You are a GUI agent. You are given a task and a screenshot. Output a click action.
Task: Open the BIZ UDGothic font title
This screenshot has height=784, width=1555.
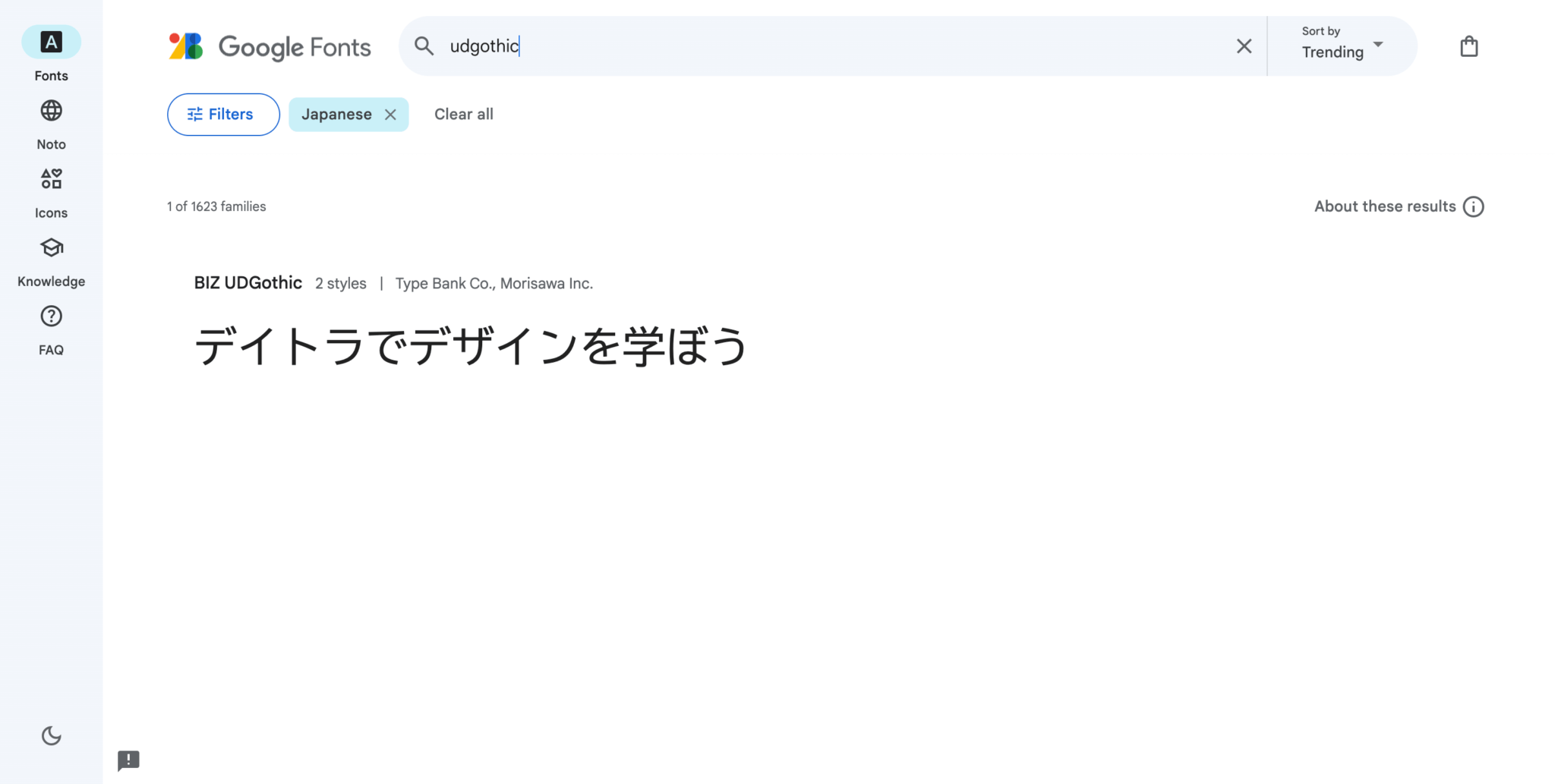tap(248, 283)
